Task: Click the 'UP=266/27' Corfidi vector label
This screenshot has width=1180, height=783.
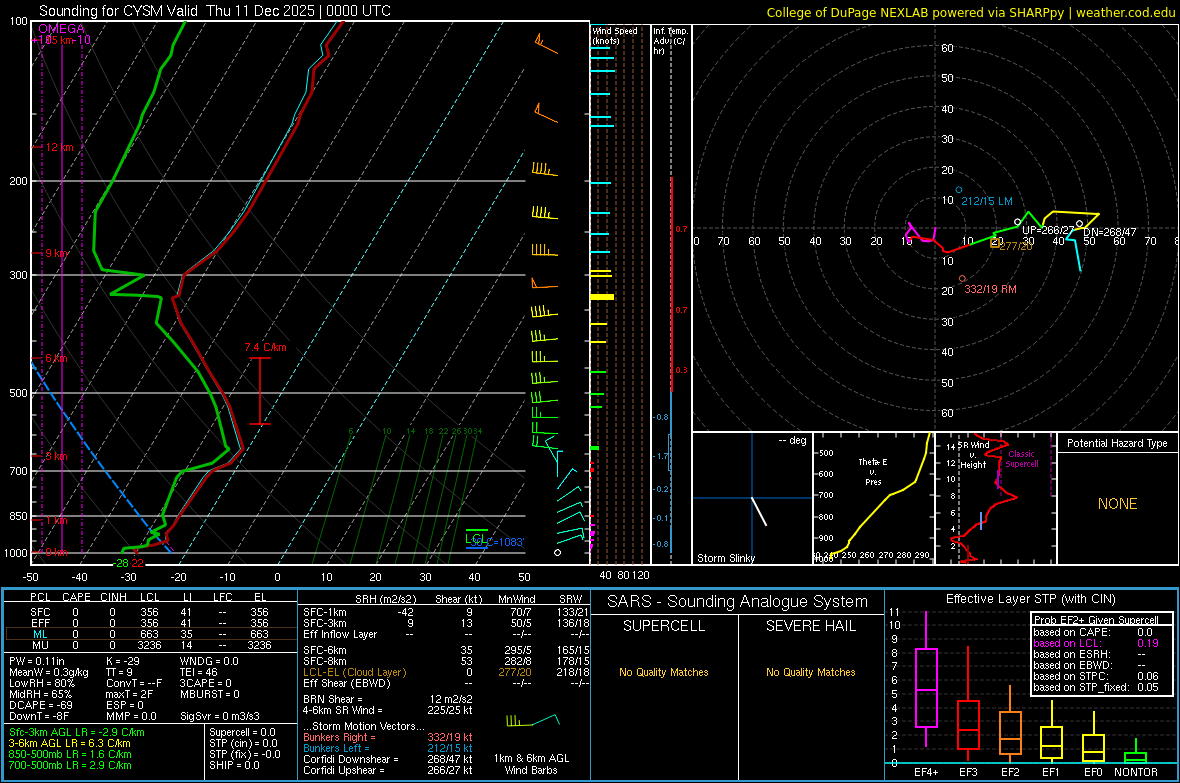Action: [x=1048, y=230]
